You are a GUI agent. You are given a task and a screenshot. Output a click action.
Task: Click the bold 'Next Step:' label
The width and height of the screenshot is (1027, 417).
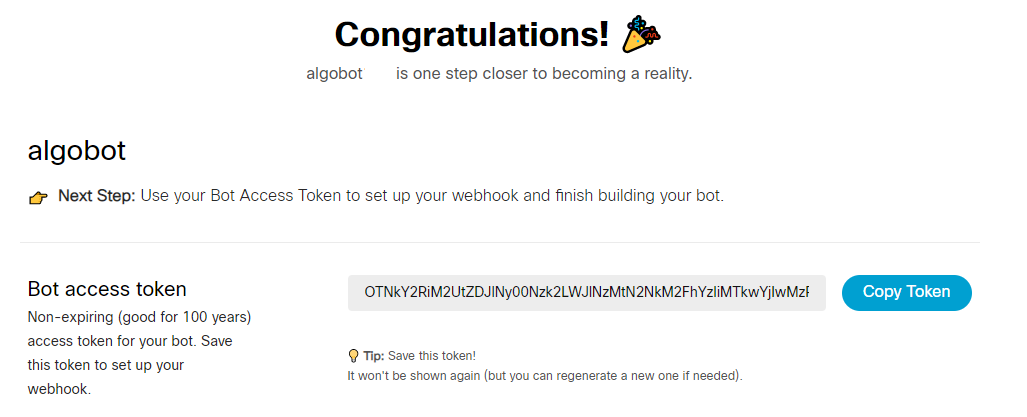click(x=96, y=196)
